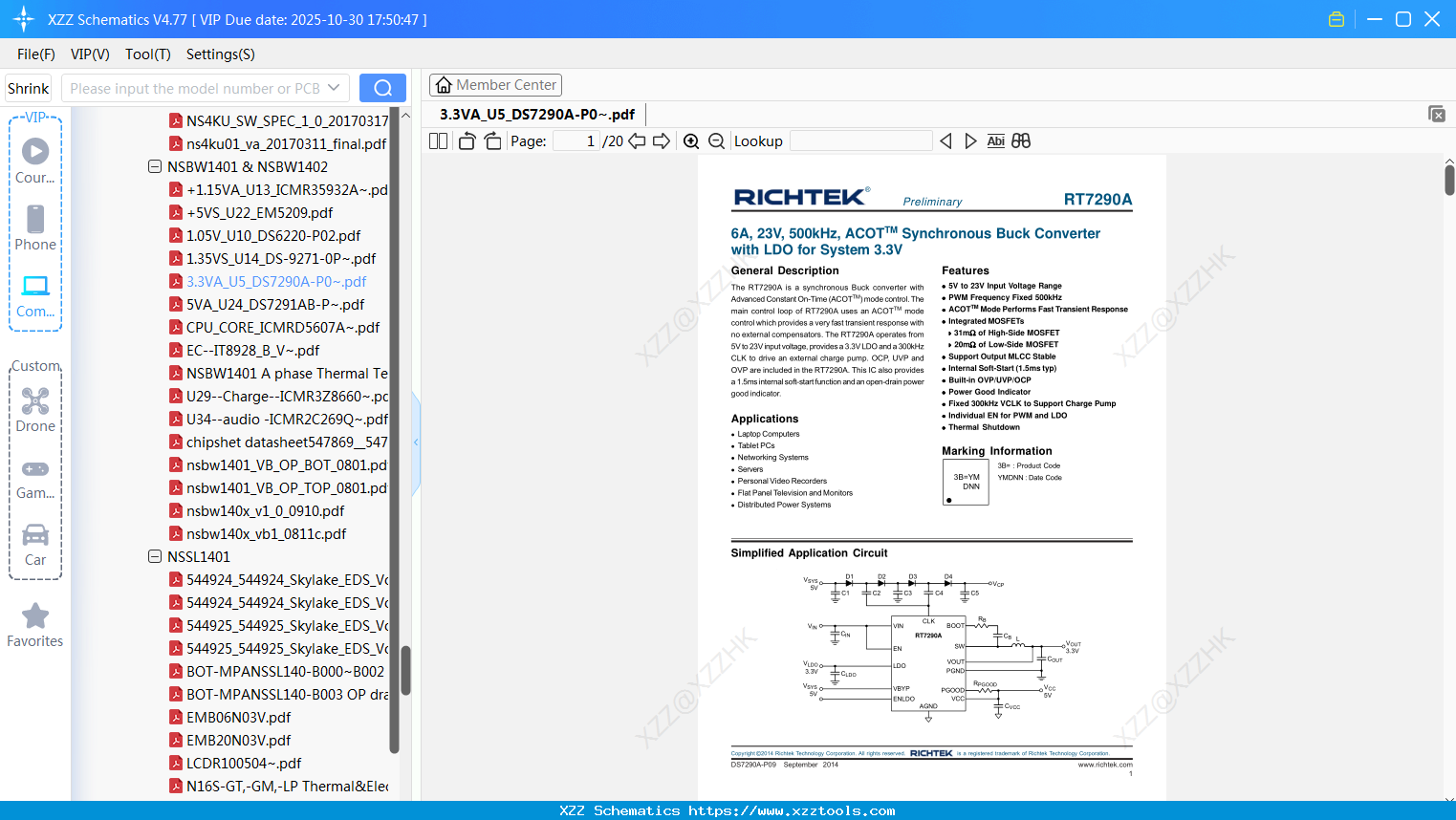
Task: Open the model number search dropdown arrow
Action: pos(334,88)
